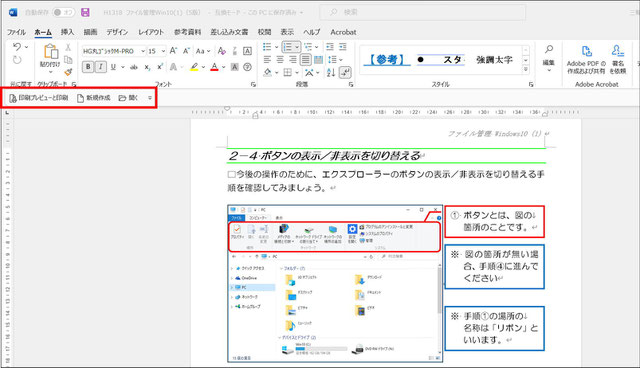Expand the Styles gallery more arrow

526,70
